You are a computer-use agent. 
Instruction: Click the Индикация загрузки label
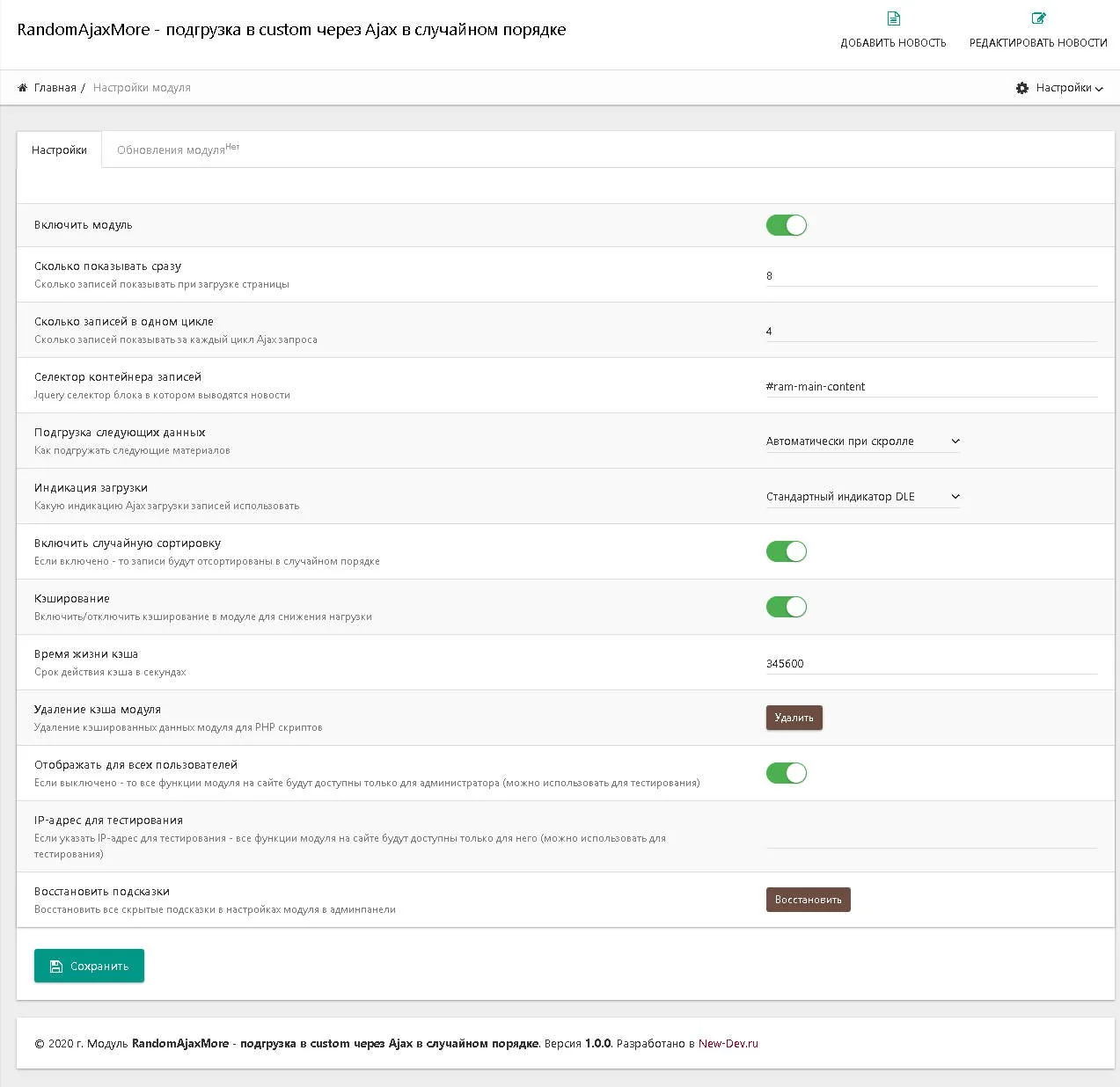coord(91,488)
